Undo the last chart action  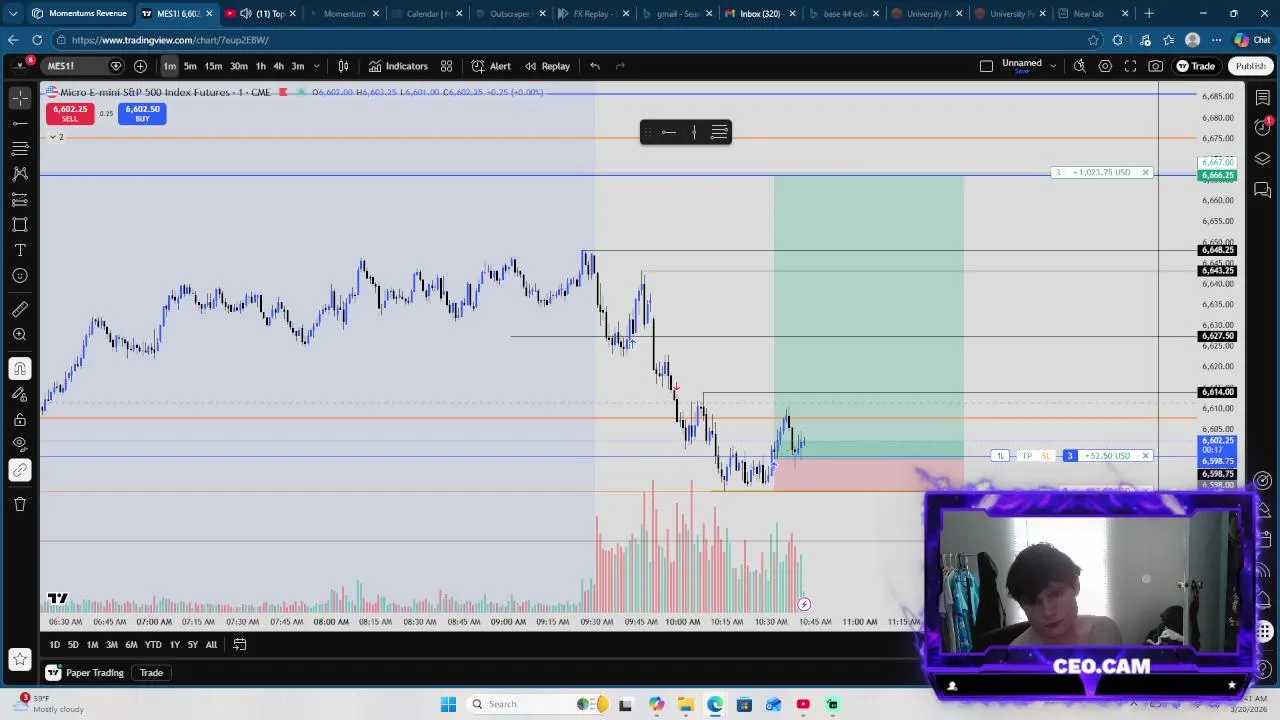point(595,66)
